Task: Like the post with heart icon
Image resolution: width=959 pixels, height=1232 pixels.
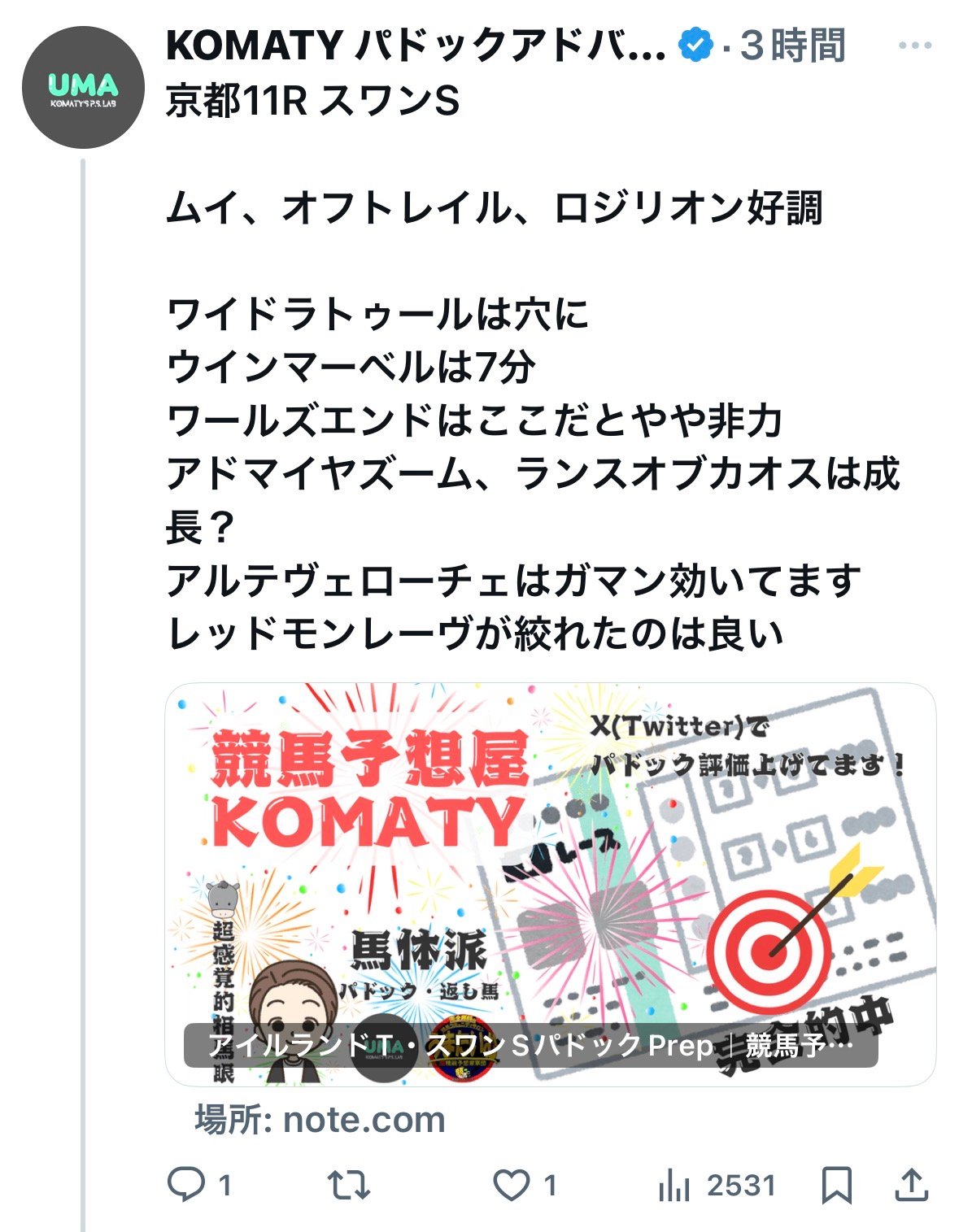Action: tap(512, 1185)
